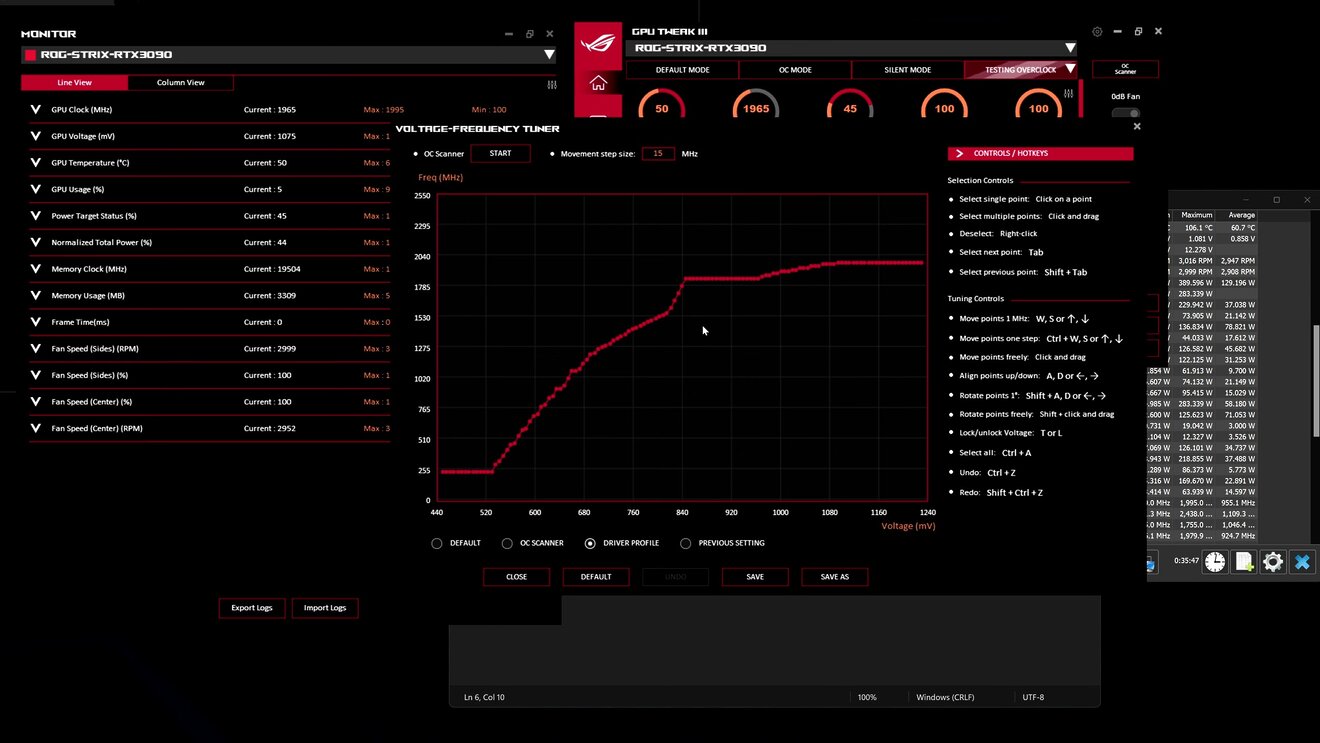The width and height of the screenshot is (1320, 743).
Task: Click the grid icon beside the GPU gauges
Action: click(x=1067, y=92)
